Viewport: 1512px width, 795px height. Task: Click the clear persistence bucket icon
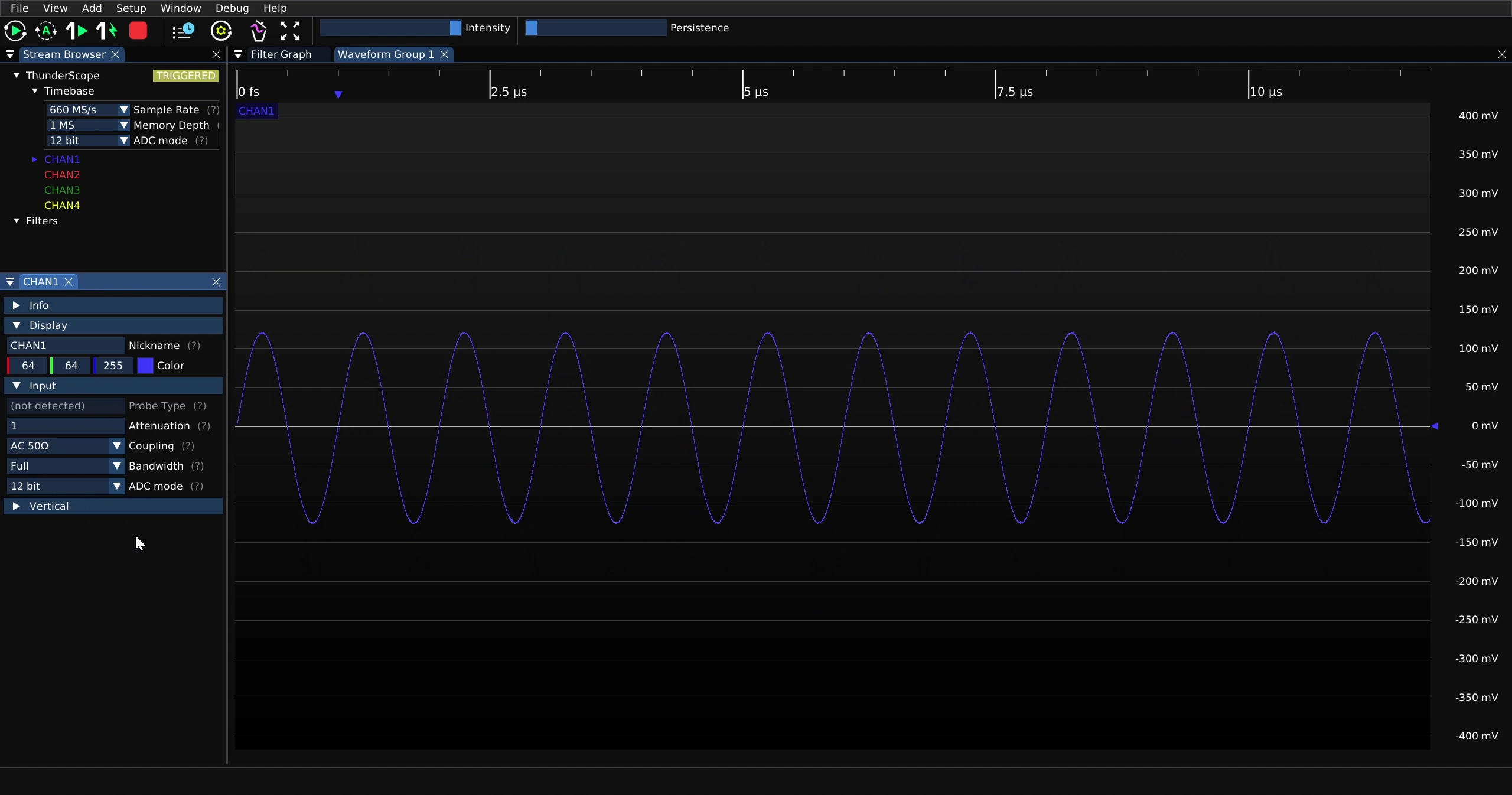[x=258, y=31]
